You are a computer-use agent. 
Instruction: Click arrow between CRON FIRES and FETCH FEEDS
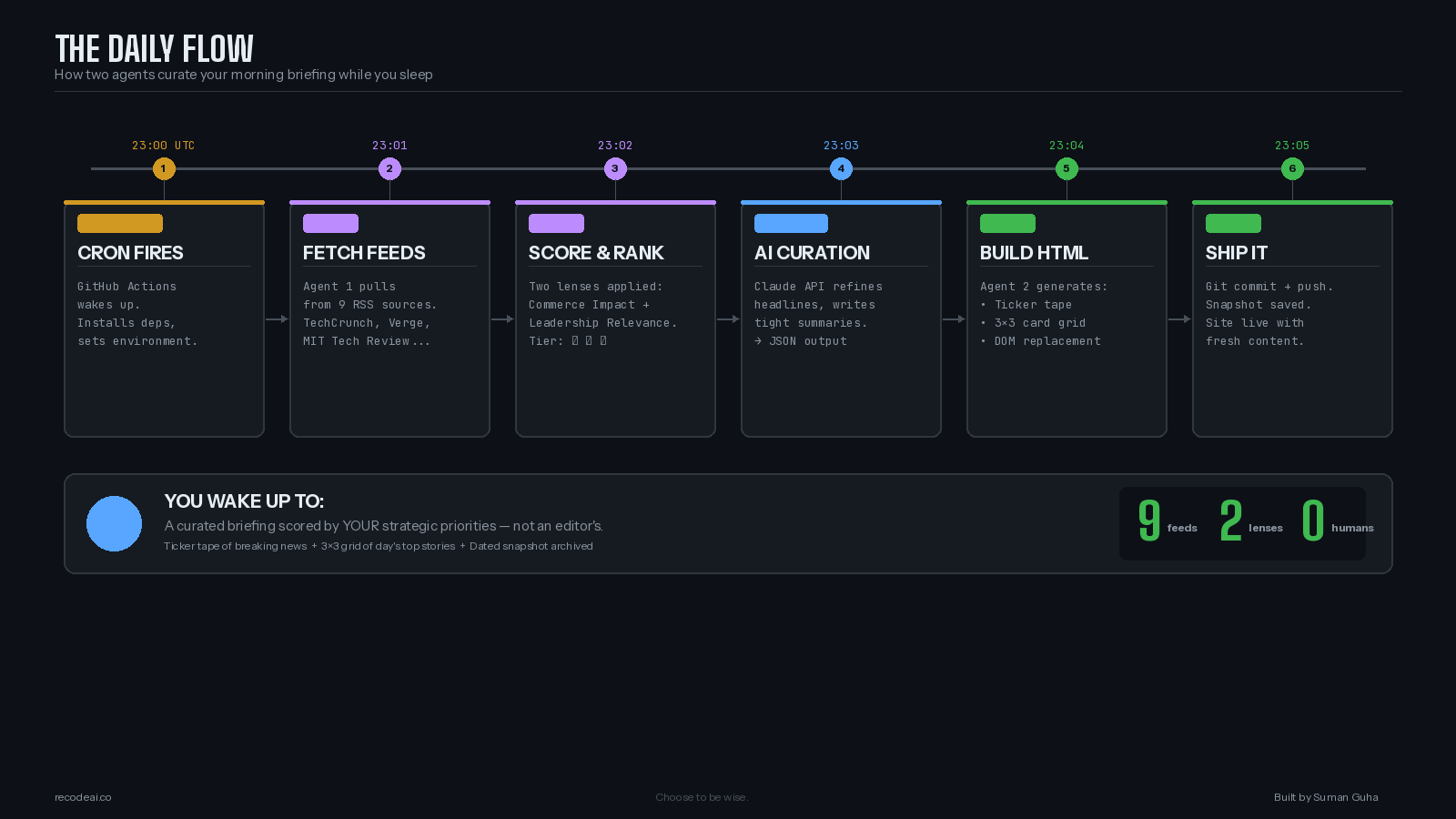coord(277,319)
